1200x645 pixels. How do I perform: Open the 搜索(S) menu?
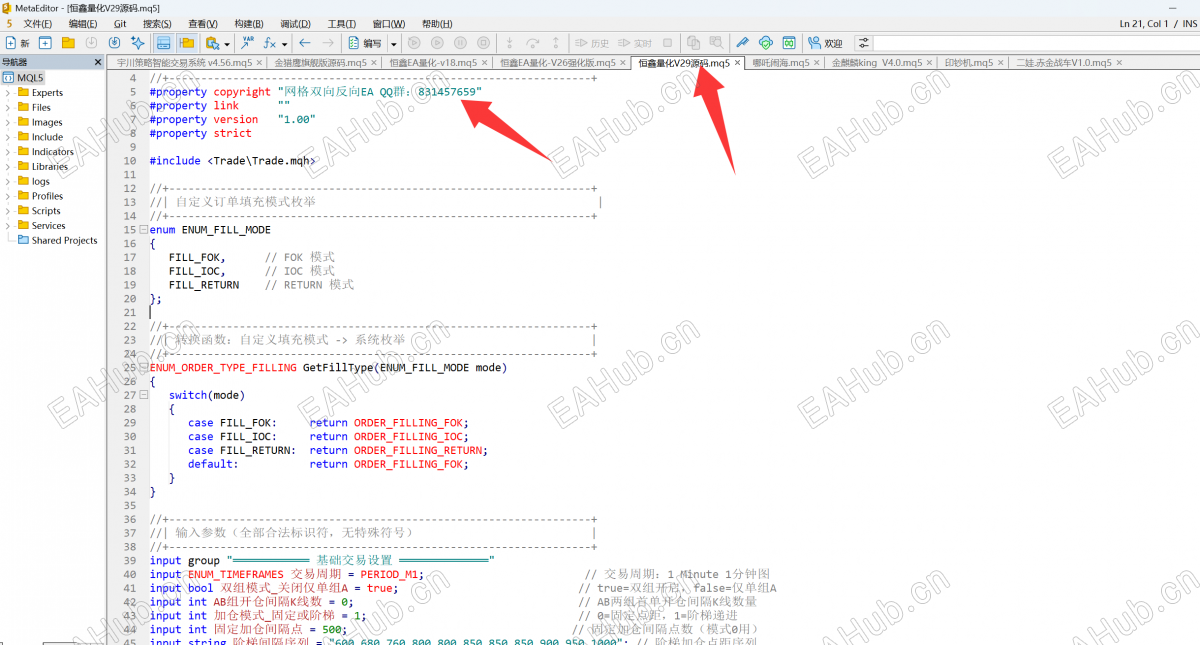[x=157, y=23]
